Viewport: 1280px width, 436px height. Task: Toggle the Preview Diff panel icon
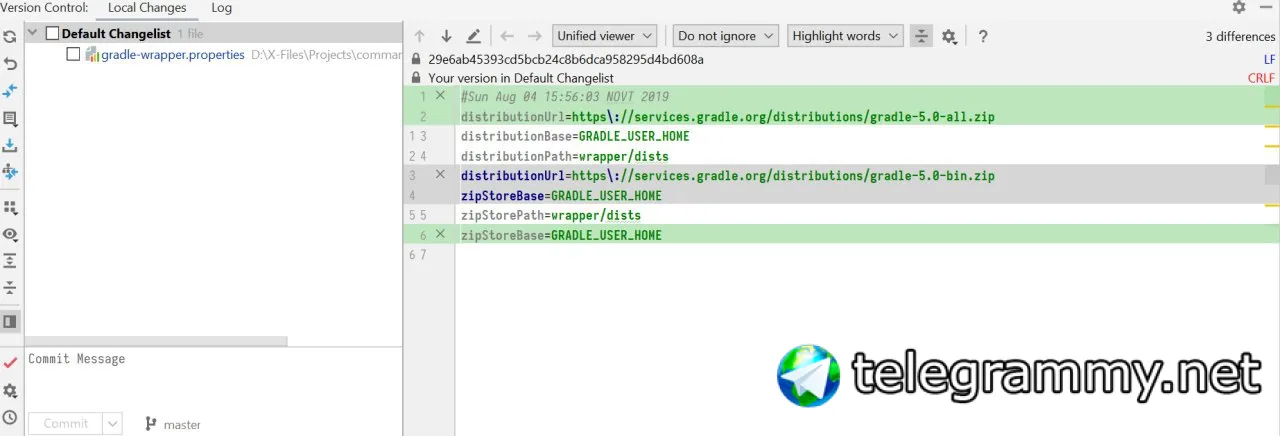pyautogui.click(x=10, y=322)
